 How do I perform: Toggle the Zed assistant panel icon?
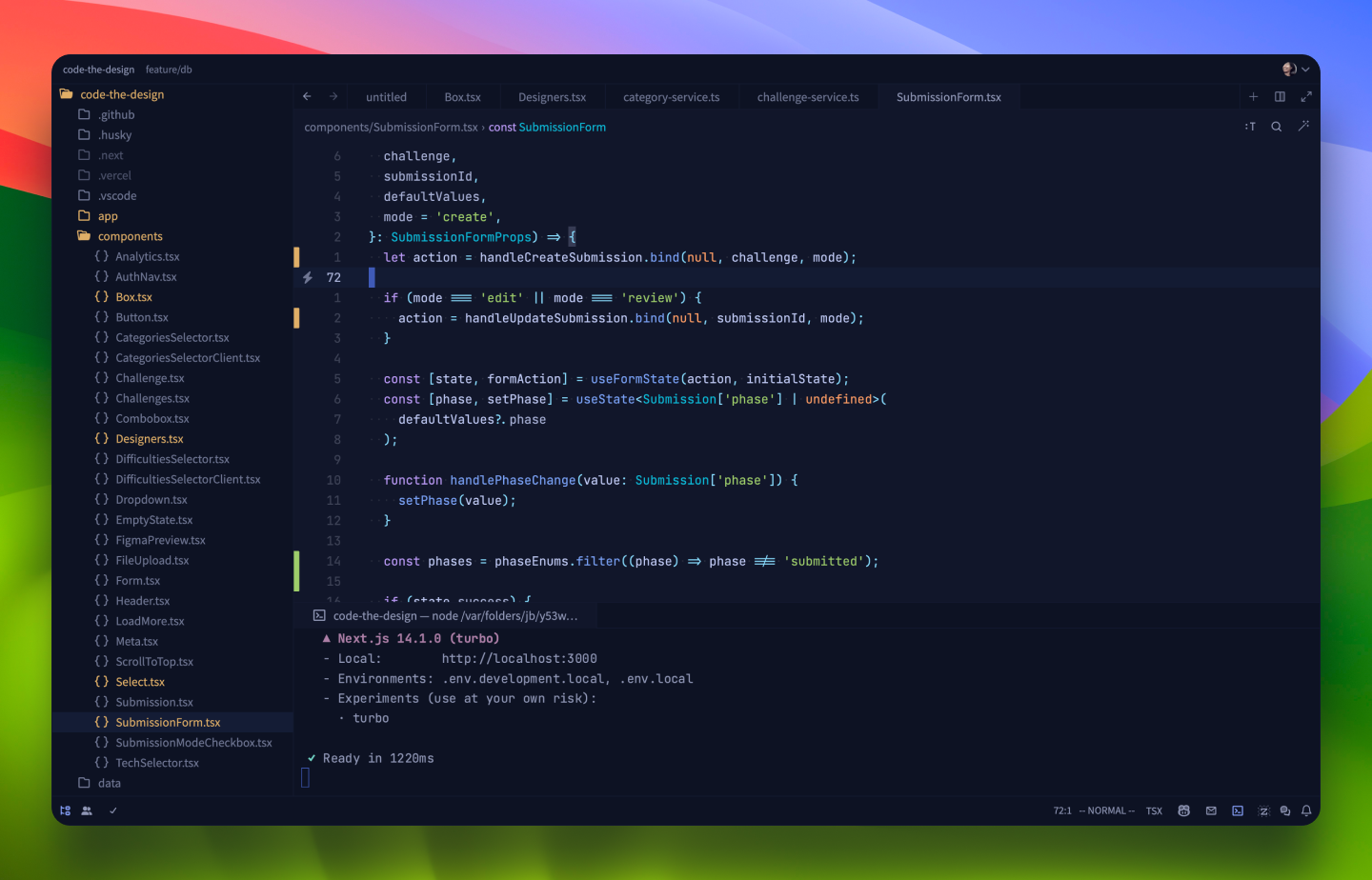1263,810
